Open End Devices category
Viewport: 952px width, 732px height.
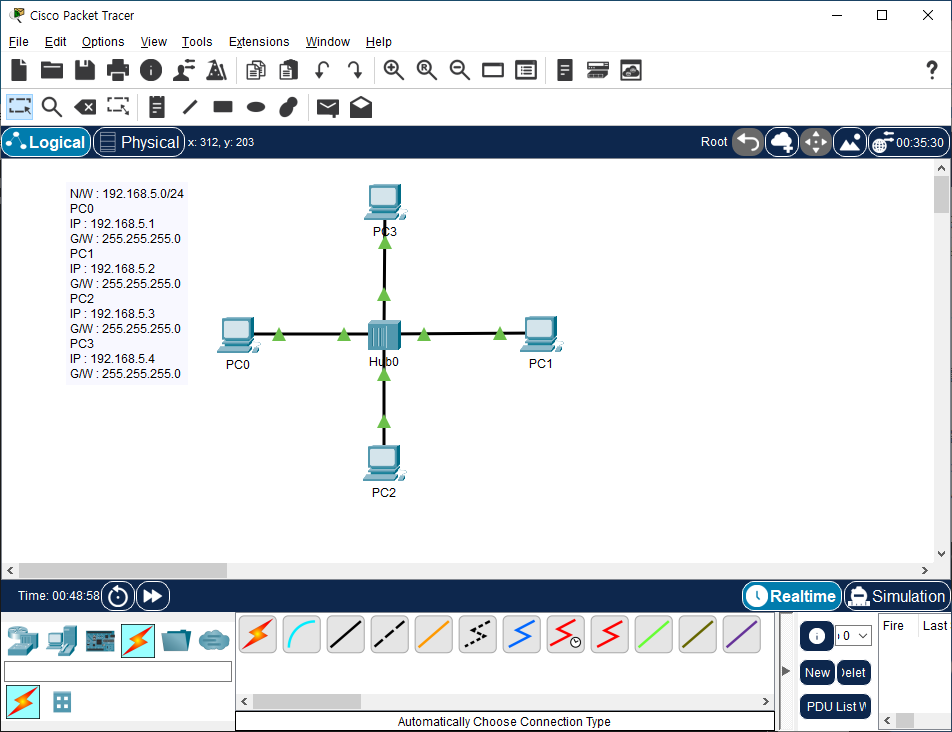click(x=62, y=641)
